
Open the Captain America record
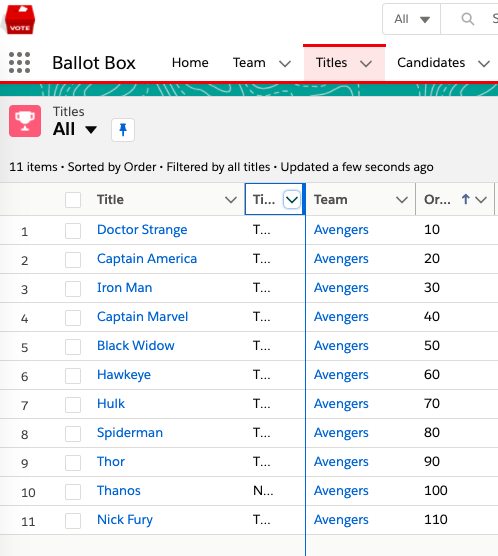(x=147, y=259)
